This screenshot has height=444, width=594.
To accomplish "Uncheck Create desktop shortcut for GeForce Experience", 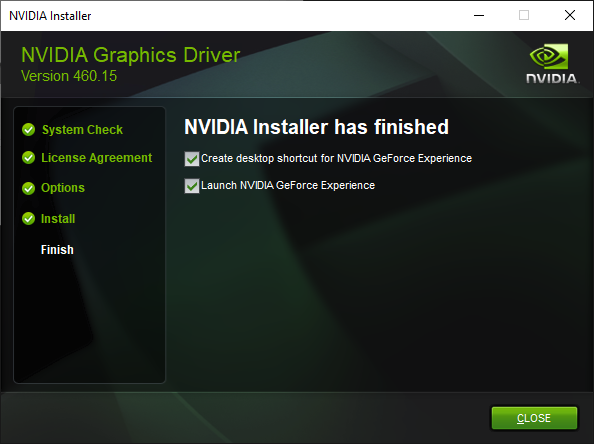I will (192, 159).
